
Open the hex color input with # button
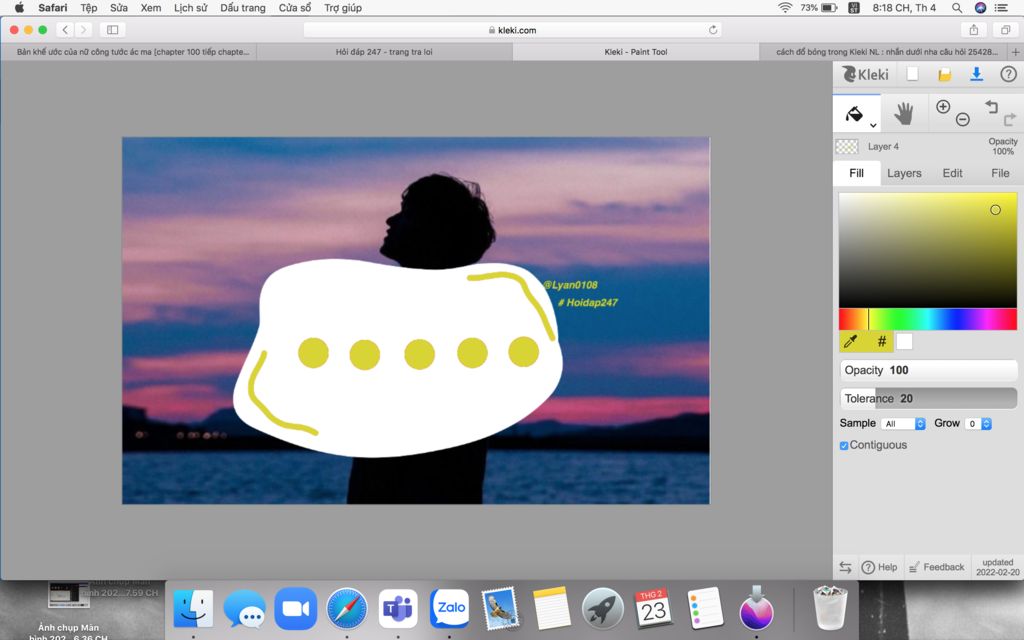click(882, 341)
